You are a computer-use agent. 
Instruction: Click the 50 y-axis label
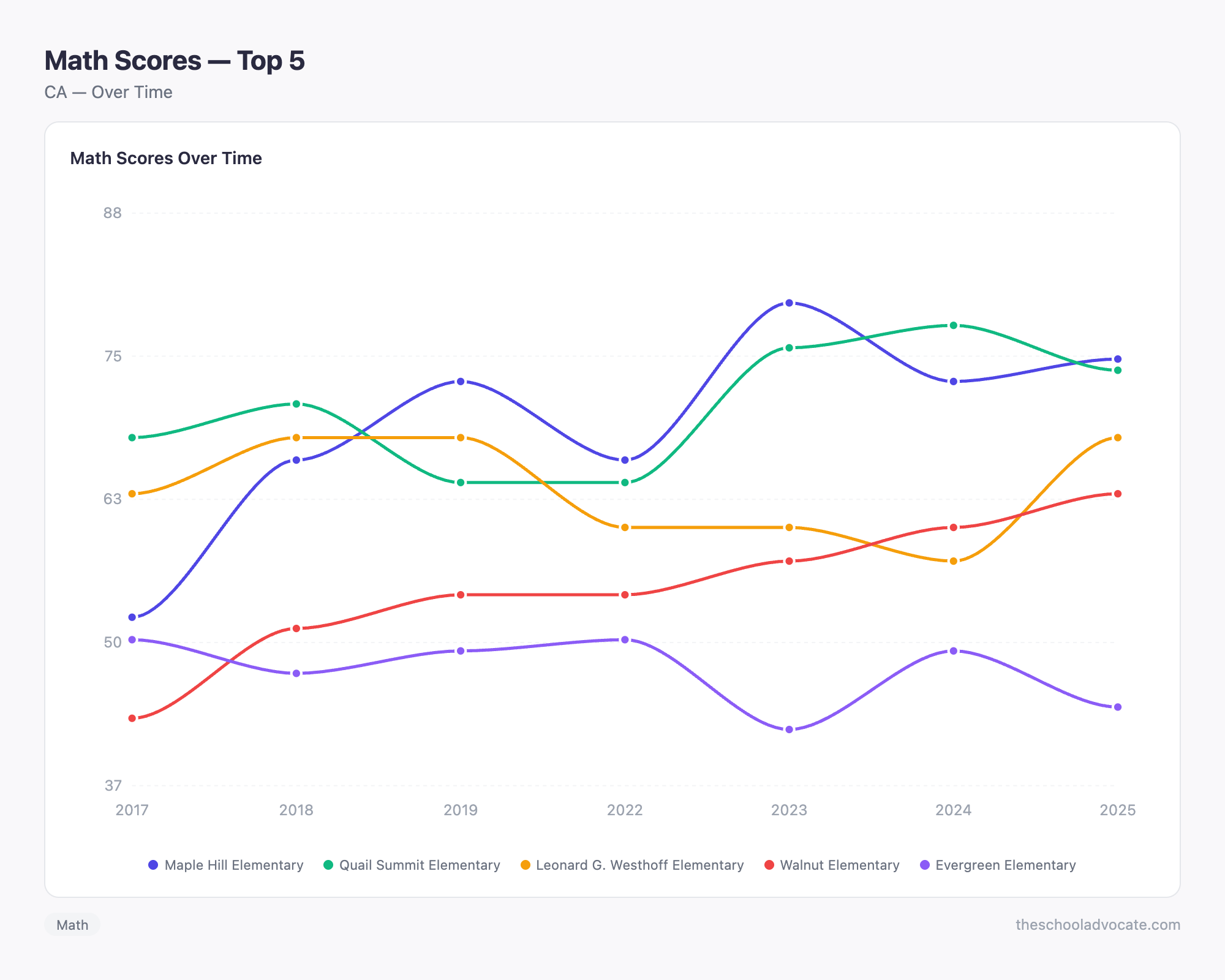(113, 642)
